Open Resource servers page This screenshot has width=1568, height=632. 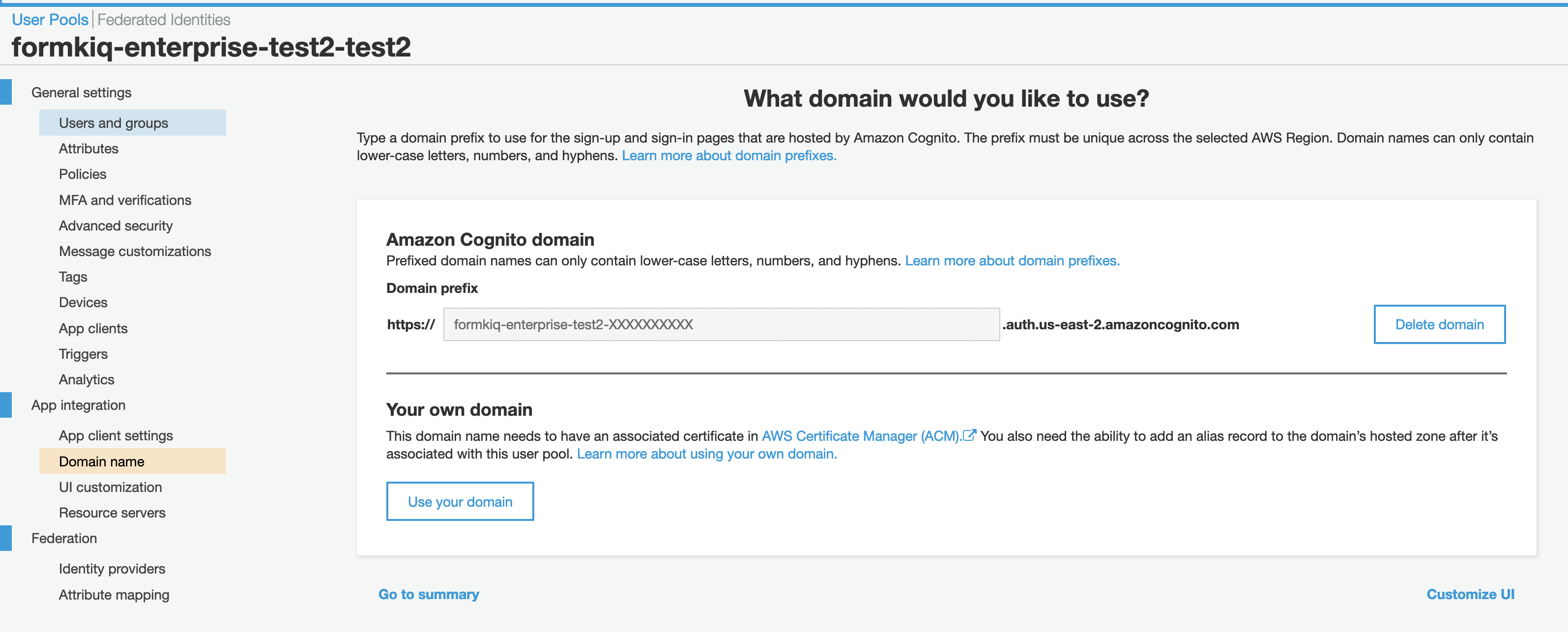point(112,513)
